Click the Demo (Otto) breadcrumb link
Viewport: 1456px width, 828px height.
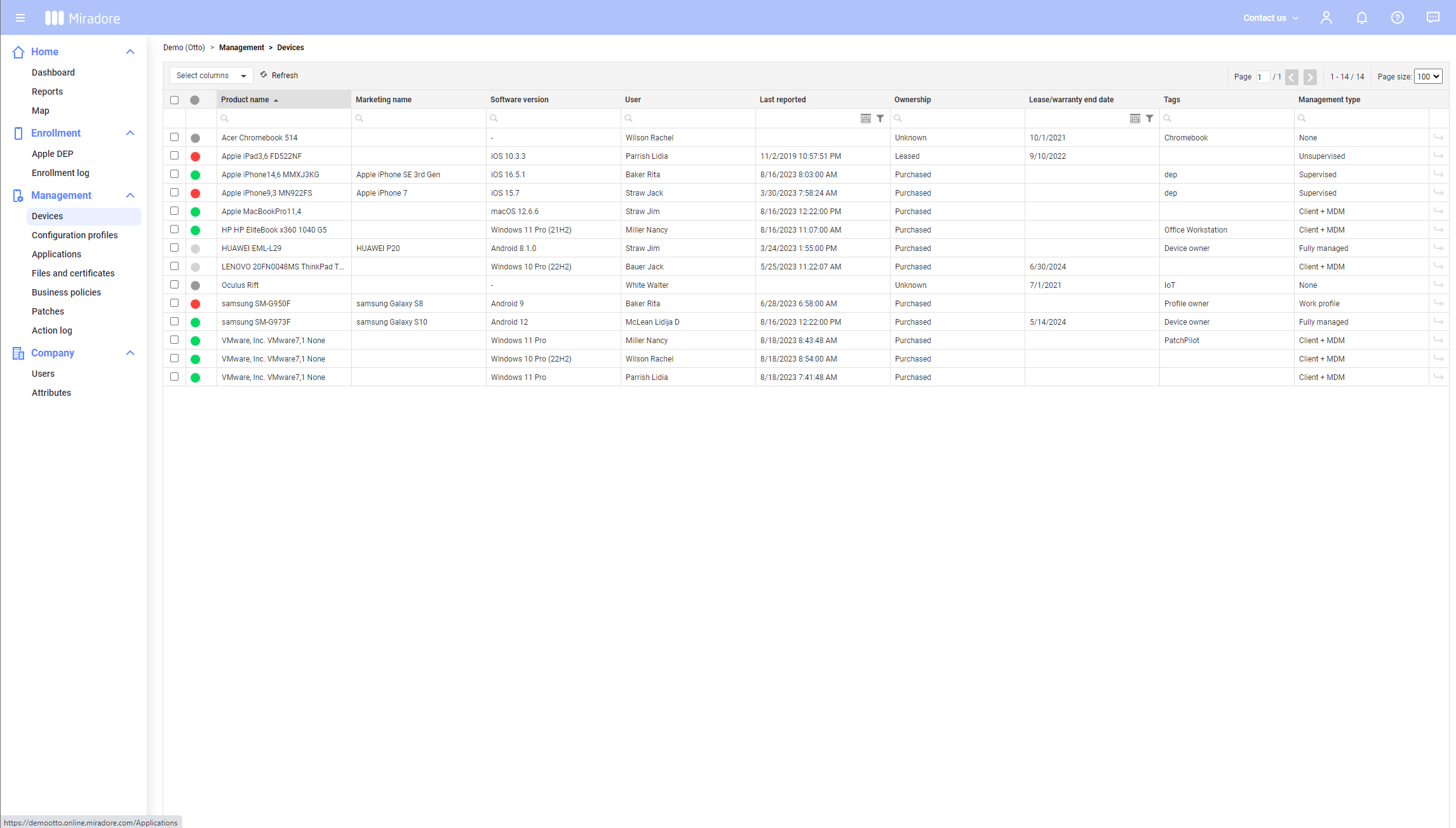184,48
